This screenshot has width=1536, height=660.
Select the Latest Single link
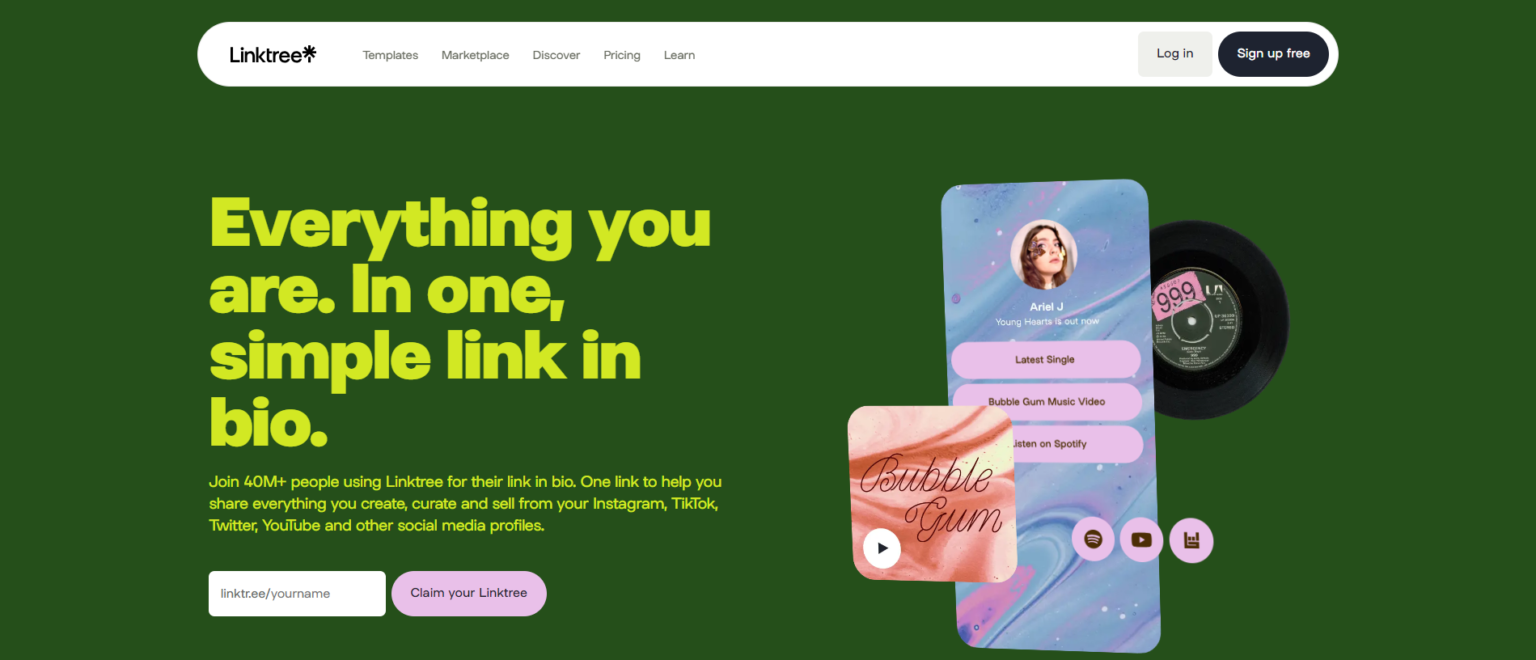1045,359
